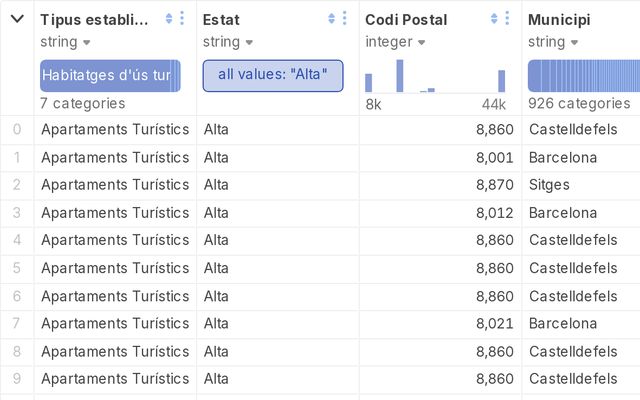Open string type dropdown under Tipus establi
Screen dimensions: 640x400
(x=65, y=42)
